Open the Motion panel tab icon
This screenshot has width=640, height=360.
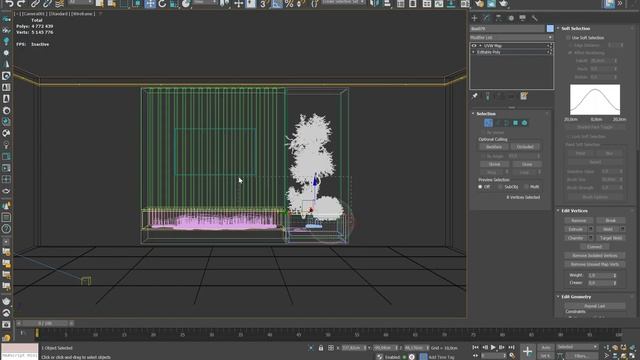(511, 18)
